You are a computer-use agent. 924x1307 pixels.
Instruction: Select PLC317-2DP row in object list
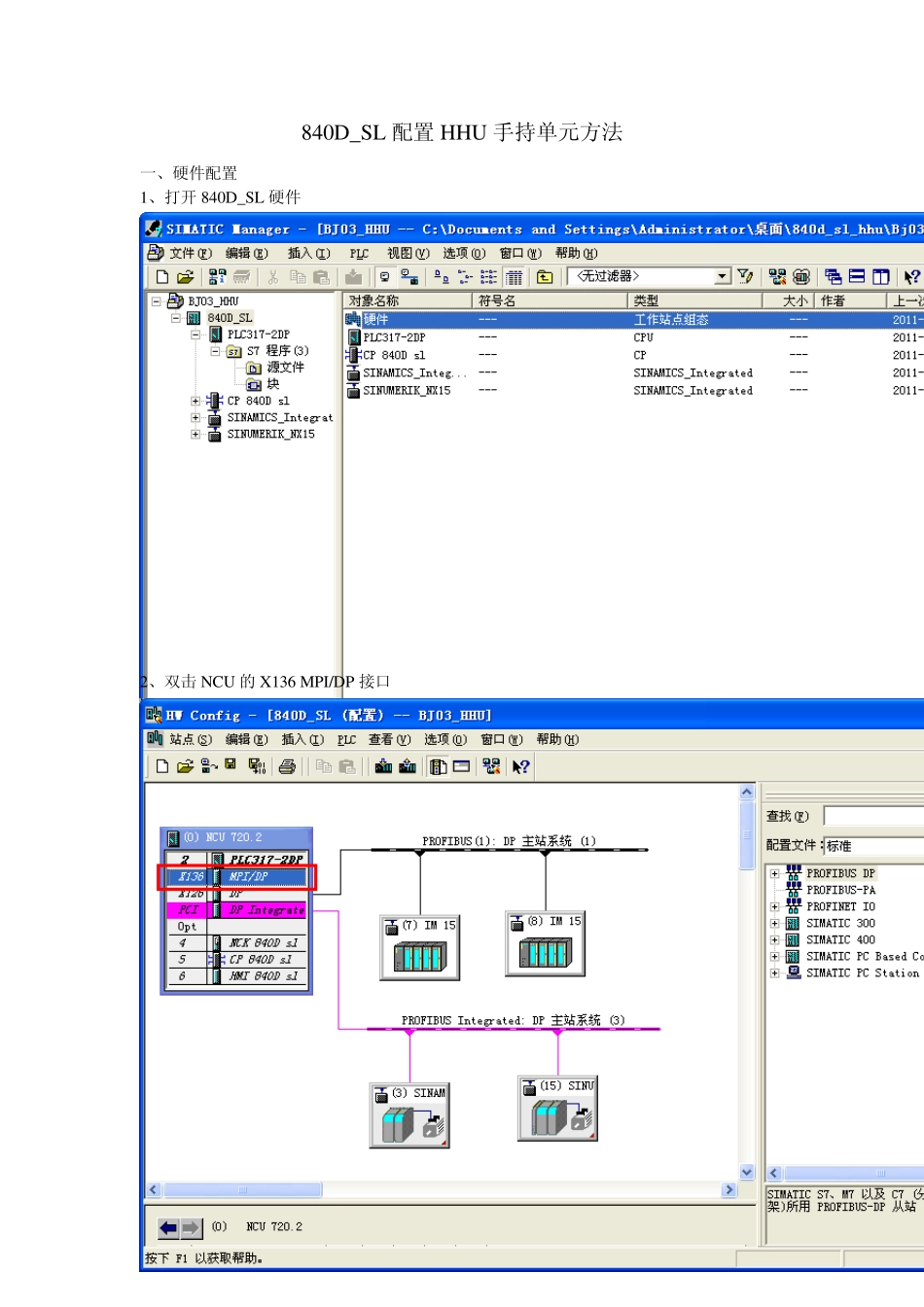pyautogui.click(x=633, y=337)
